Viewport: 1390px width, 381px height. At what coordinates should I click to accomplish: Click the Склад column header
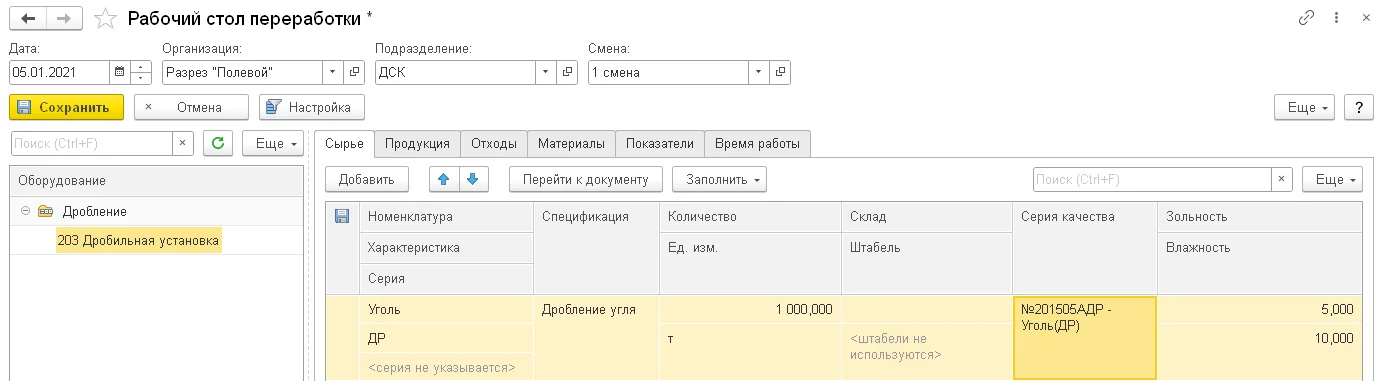click(x=927, y=217)
